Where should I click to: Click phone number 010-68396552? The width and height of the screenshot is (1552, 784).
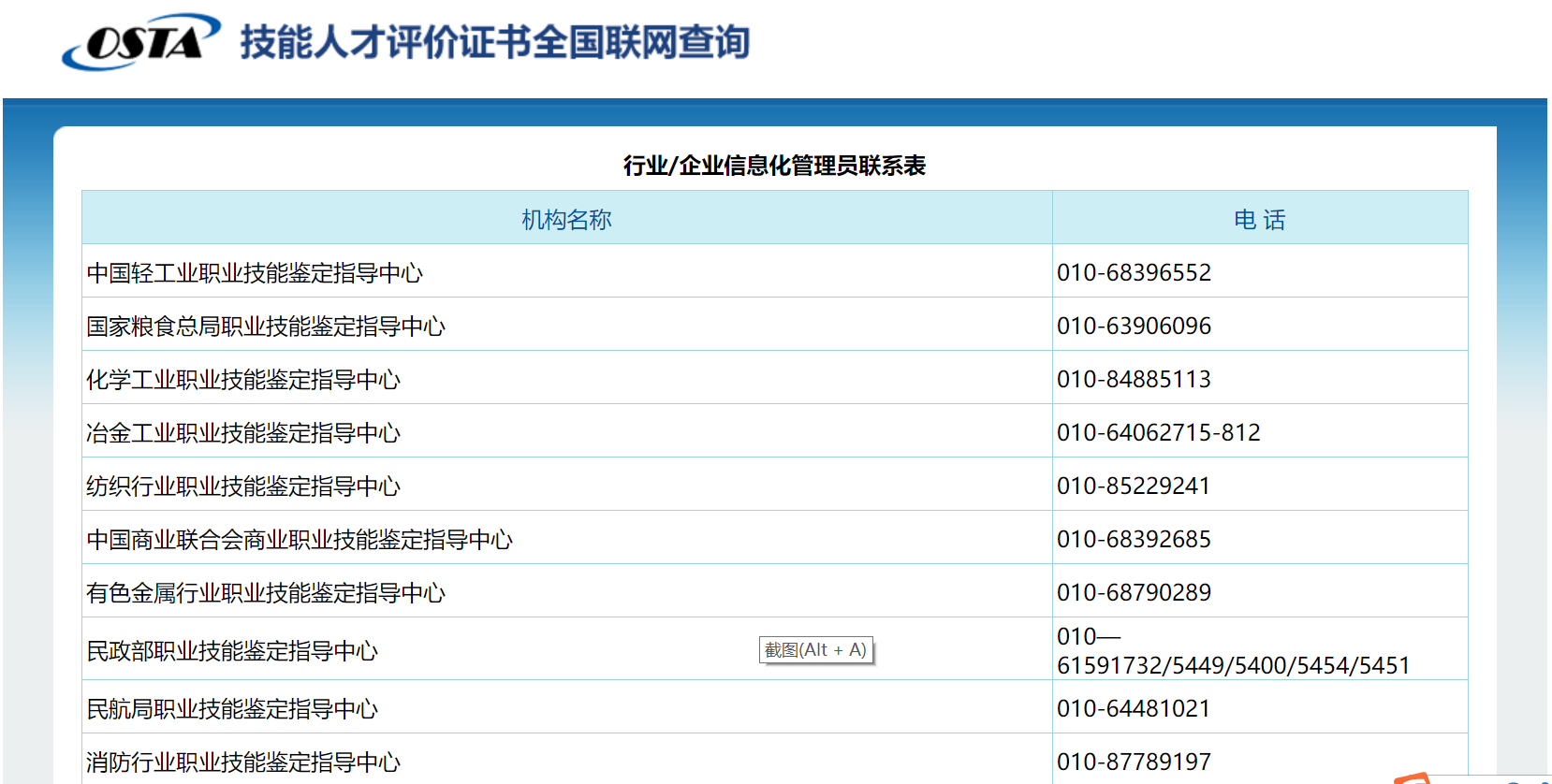click(1134, 273)
